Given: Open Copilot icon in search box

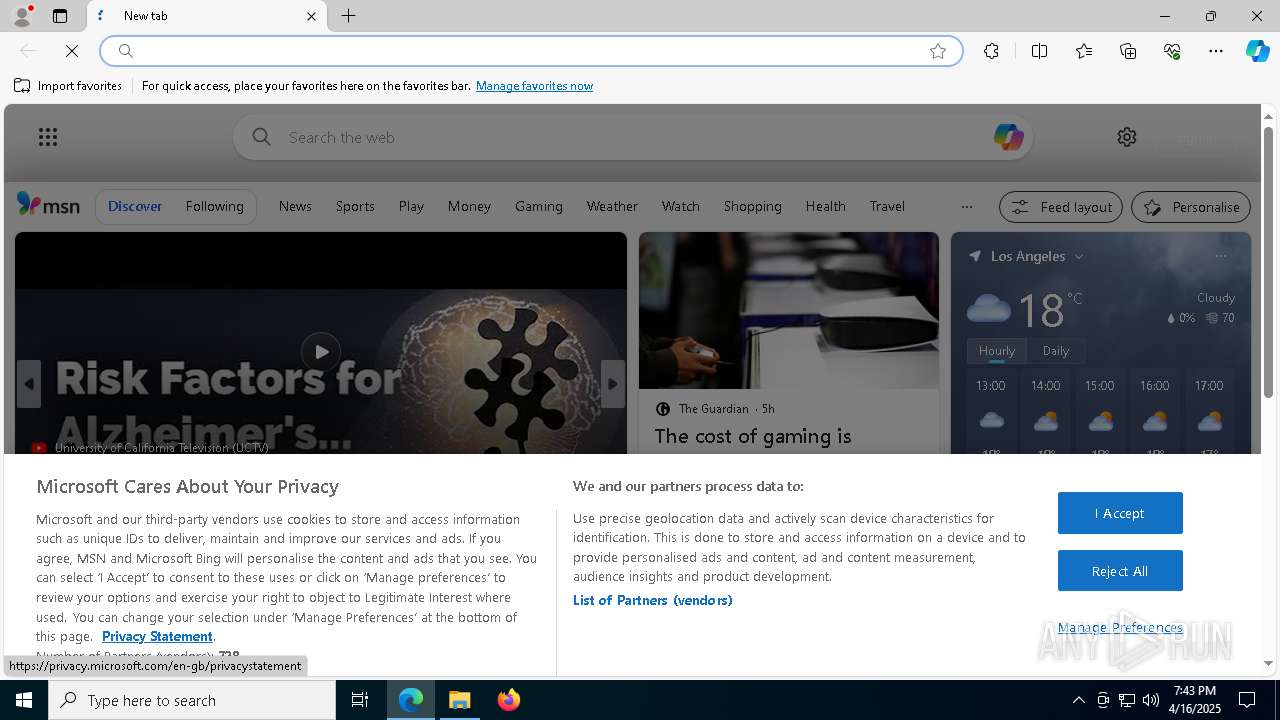Looking at the screenshot, I should (1008, 137).
